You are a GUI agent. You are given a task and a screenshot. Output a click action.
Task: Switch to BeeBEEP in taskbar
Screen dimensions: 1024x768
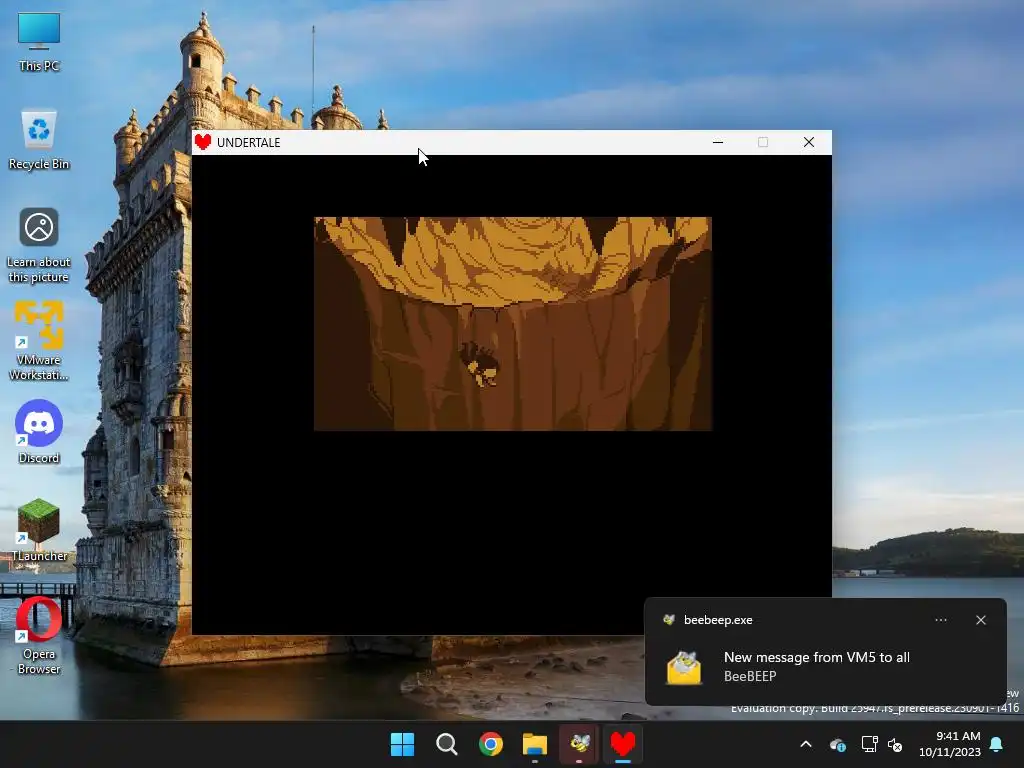(x=579, y=744)
